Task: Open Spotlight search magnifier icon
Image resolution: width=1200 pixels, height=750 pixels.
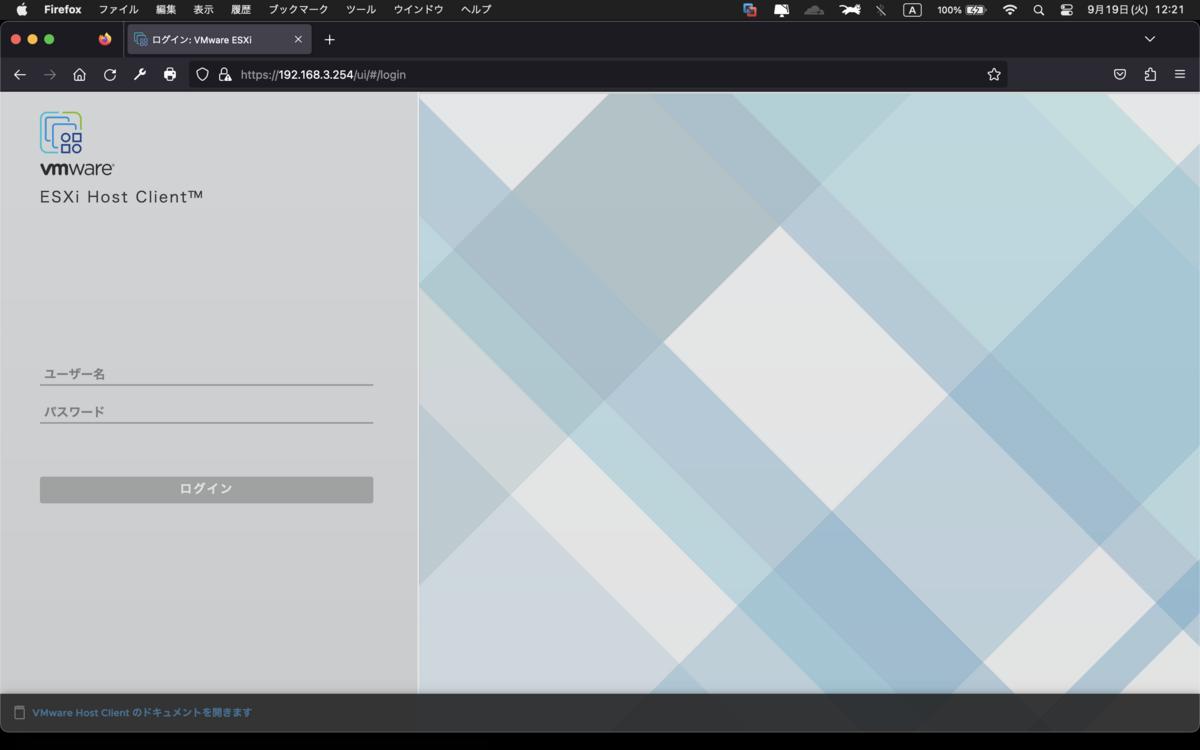Action: [x=1039, y=10]
